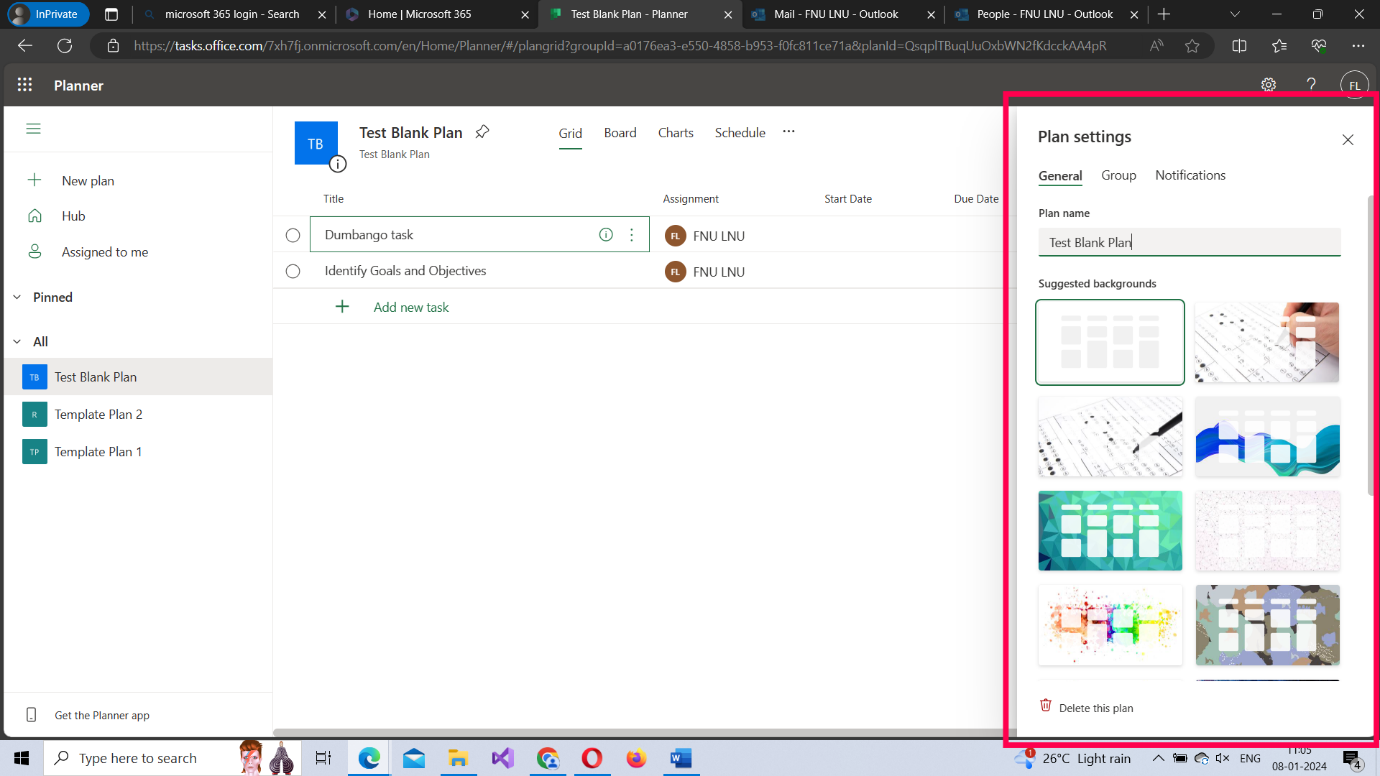Choose the green geometric background thumbnail

click(1110, 531)
